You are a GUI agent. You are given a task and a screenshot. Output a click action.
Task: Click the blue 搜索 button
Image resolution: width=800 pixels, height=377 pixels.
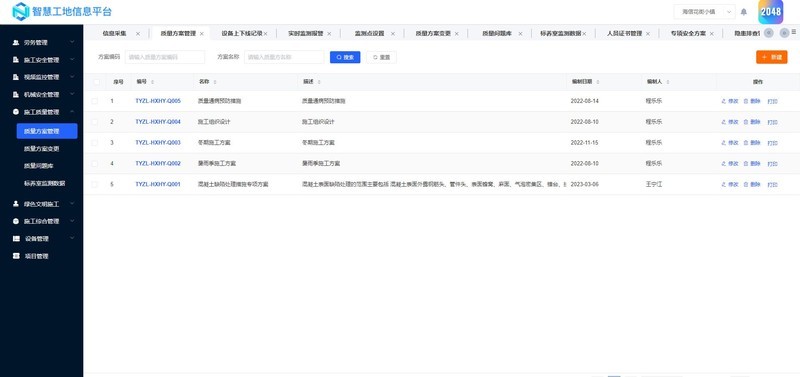tap(345, 57)
